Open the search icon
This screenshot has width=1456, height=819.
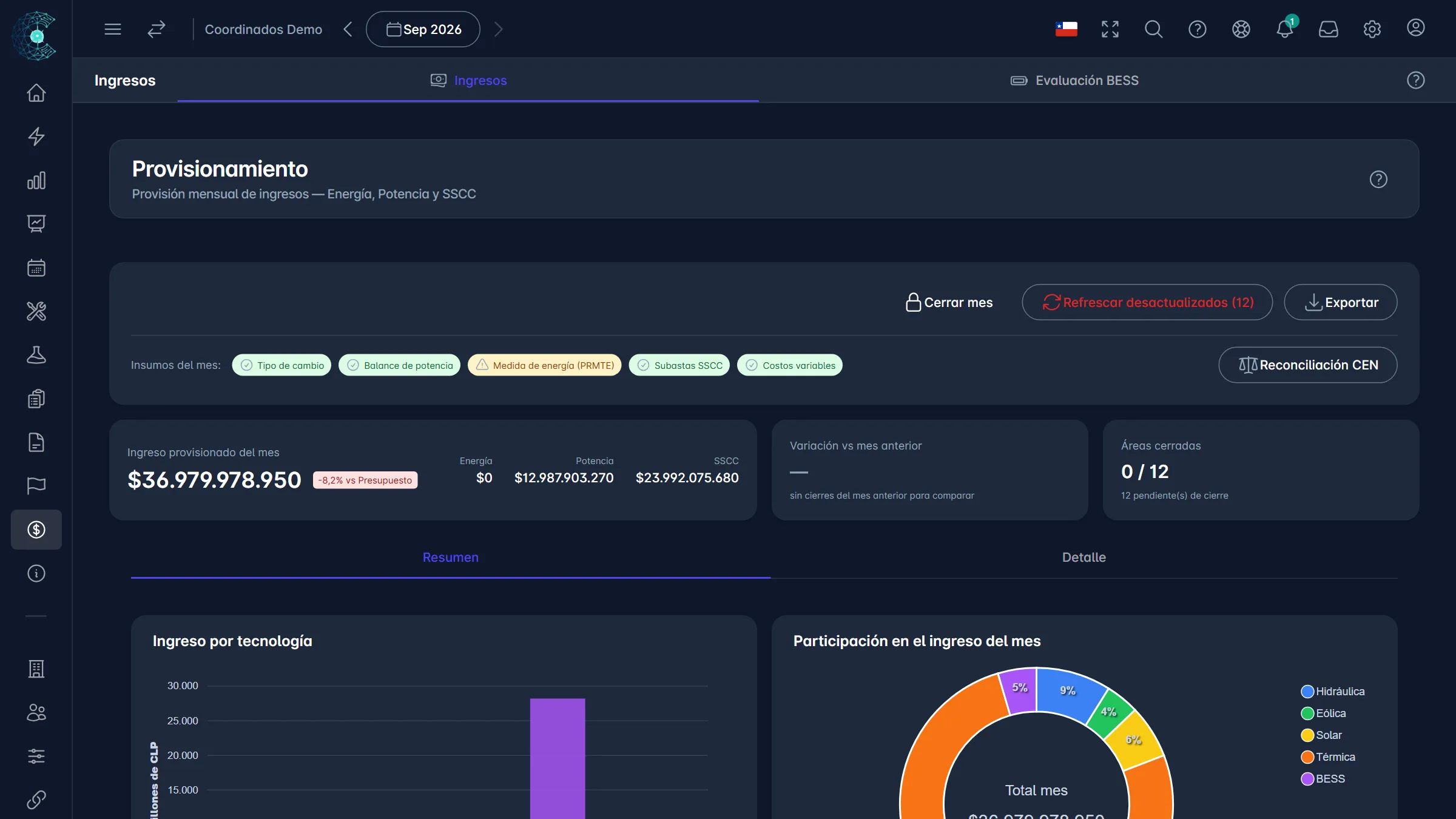pyautogui.click(x=1154, y=29)
